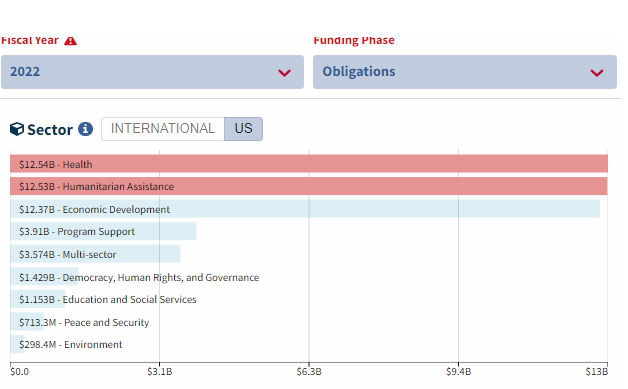The width and height of the screenshot is (628, 389).
Task: Click the Funding Phase label
Action: (354, 40)
